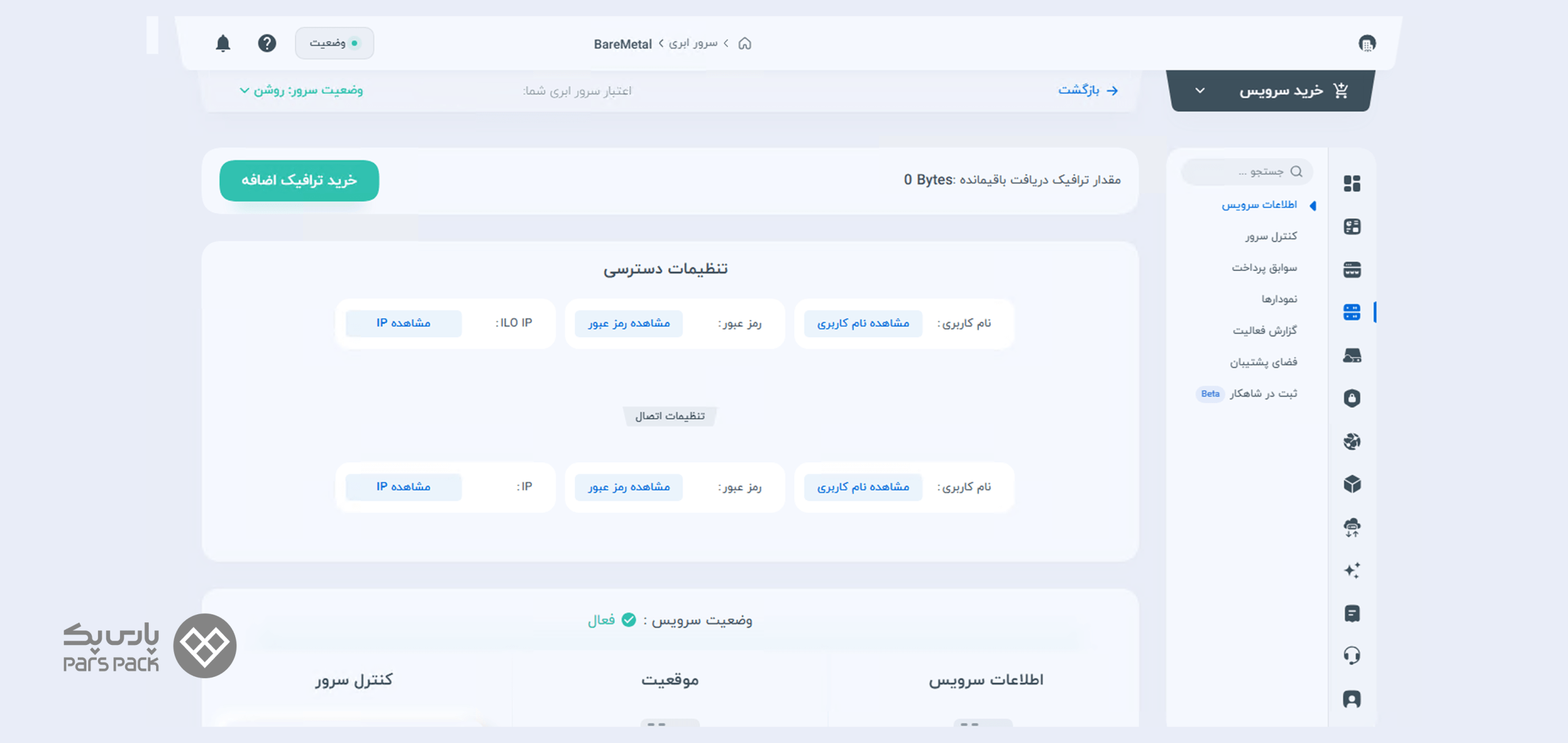This screenshot has height=743, width=1568.
Task: Click the document note sidebar icon
Action: pos(1352,613)
